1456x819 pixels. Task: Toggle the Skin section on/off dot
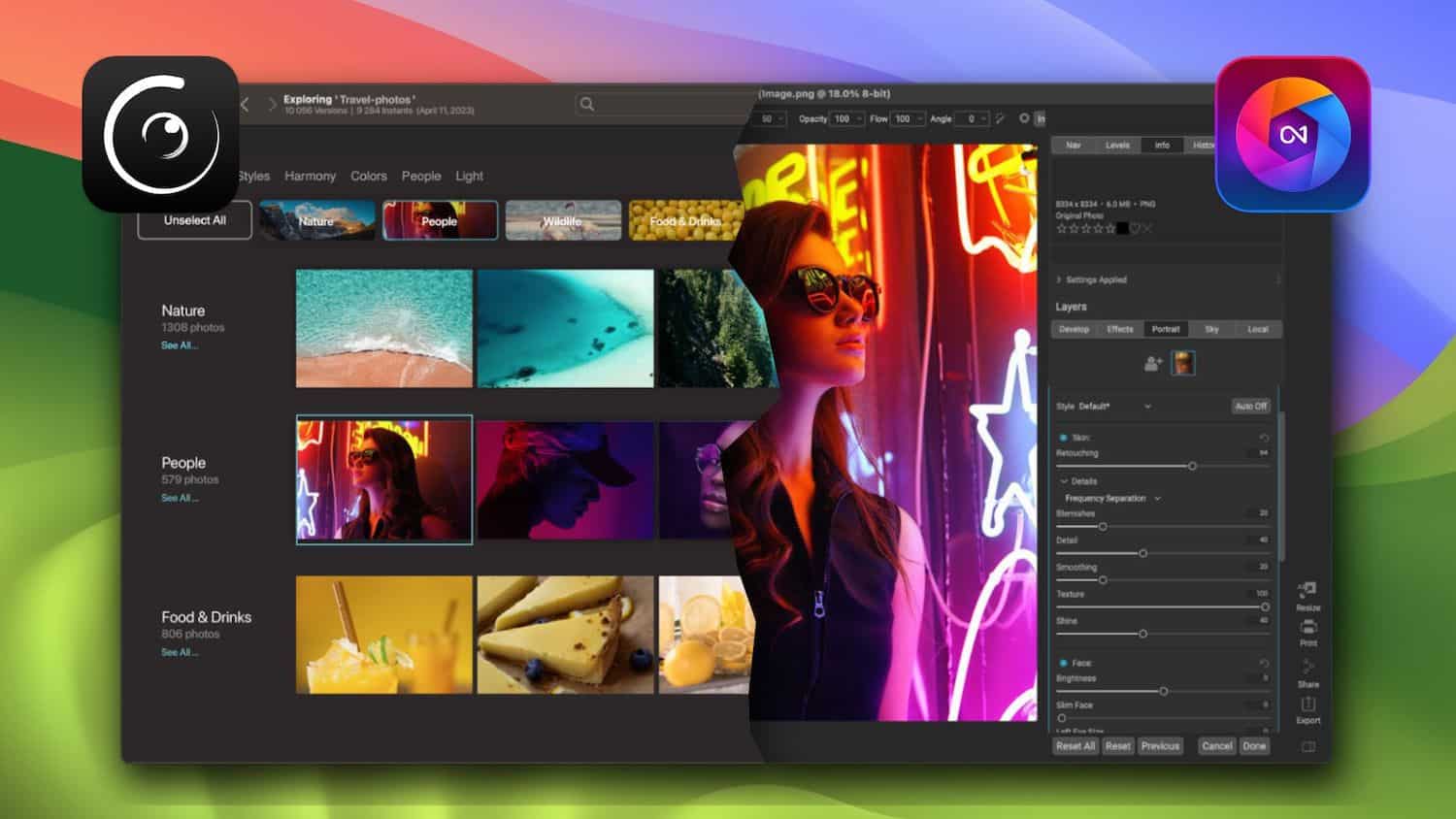pos(1063,438)
